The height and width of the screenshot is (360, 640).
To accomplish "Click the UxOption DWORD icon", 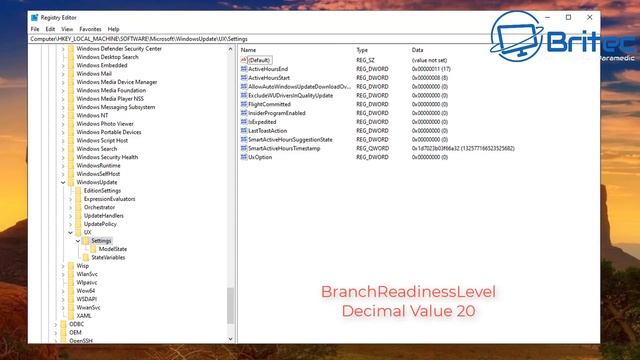I will [x=244, y=157].
